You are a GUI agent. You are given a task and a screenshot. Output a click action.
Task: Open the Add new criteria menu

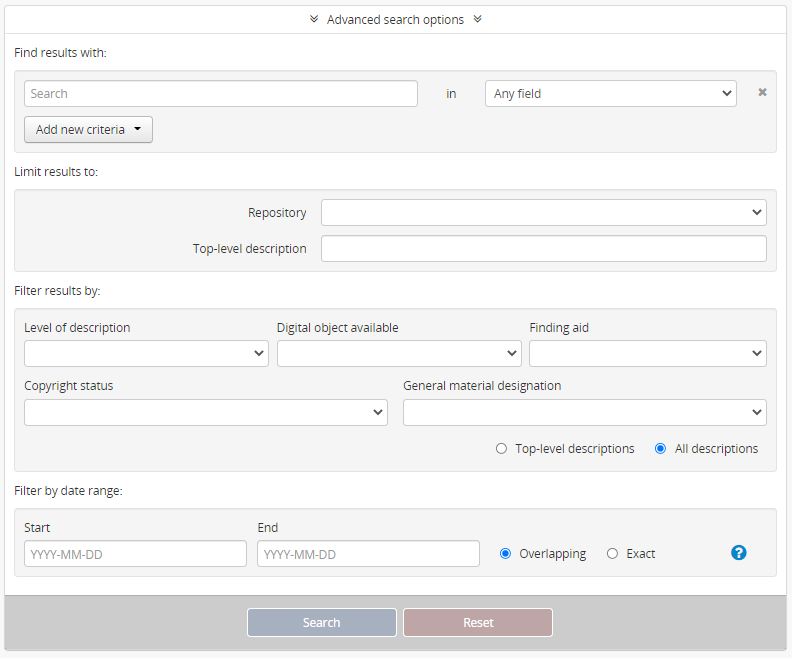coord(88,129)
